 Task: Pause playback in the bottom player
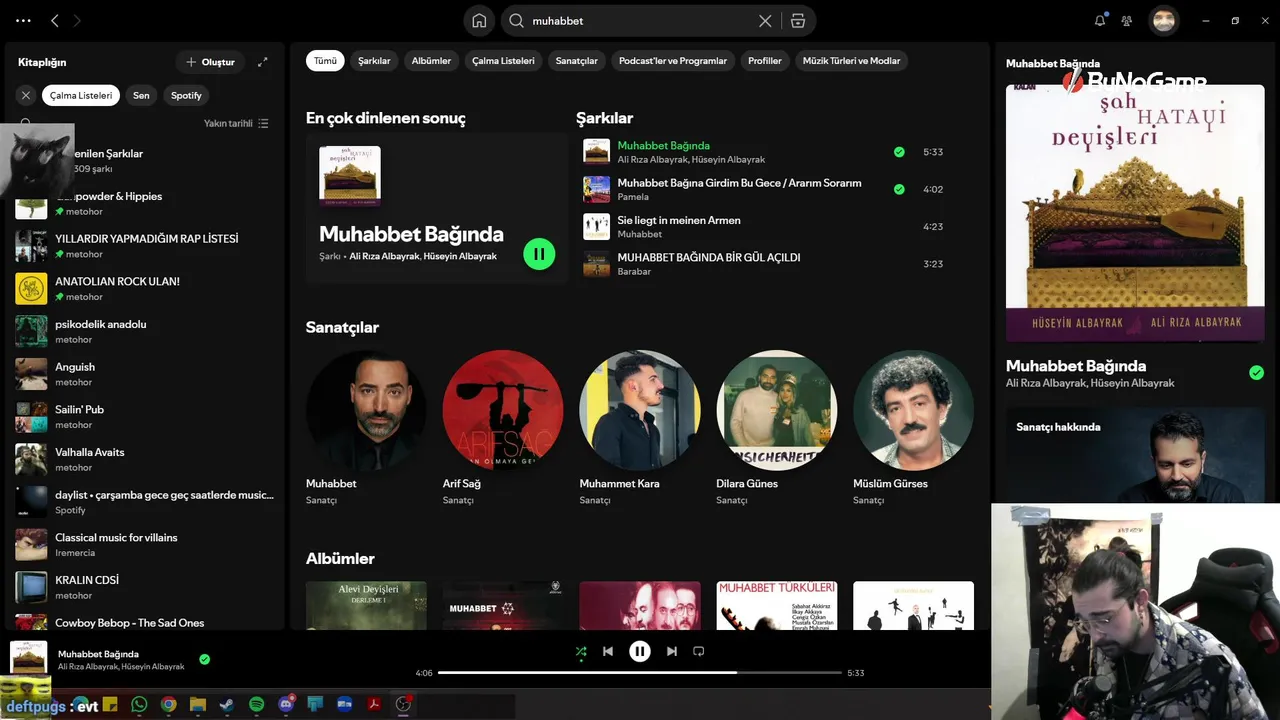coord(640,651)
